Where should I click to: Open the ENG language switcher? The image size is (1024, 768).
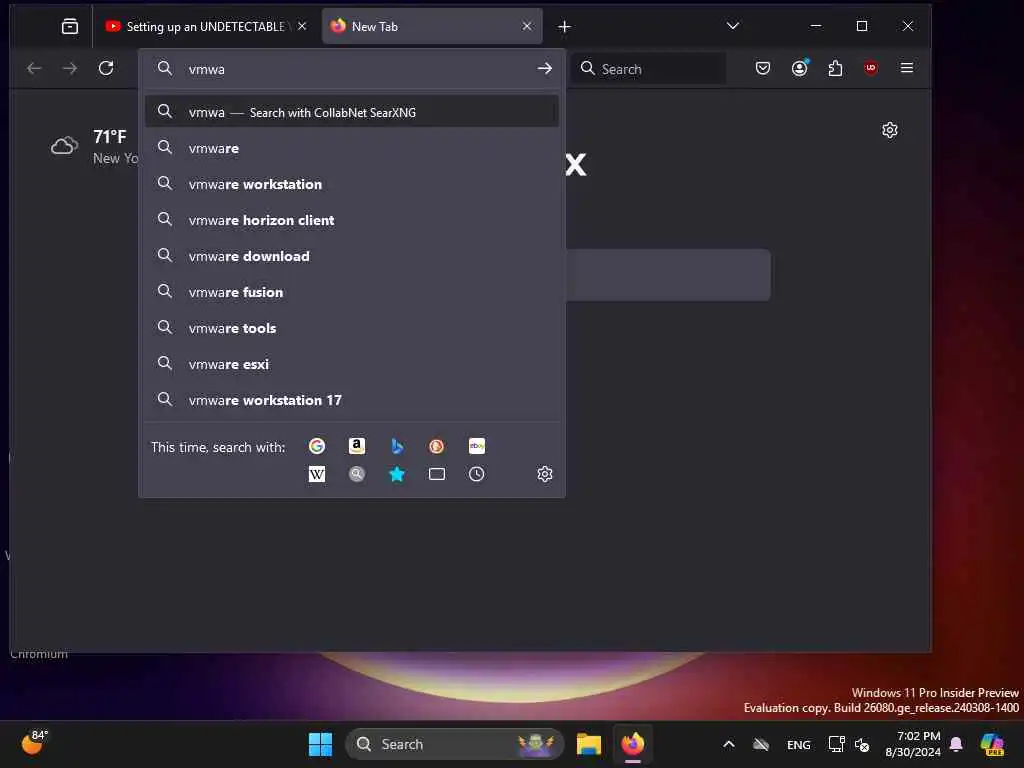point(799,744)
